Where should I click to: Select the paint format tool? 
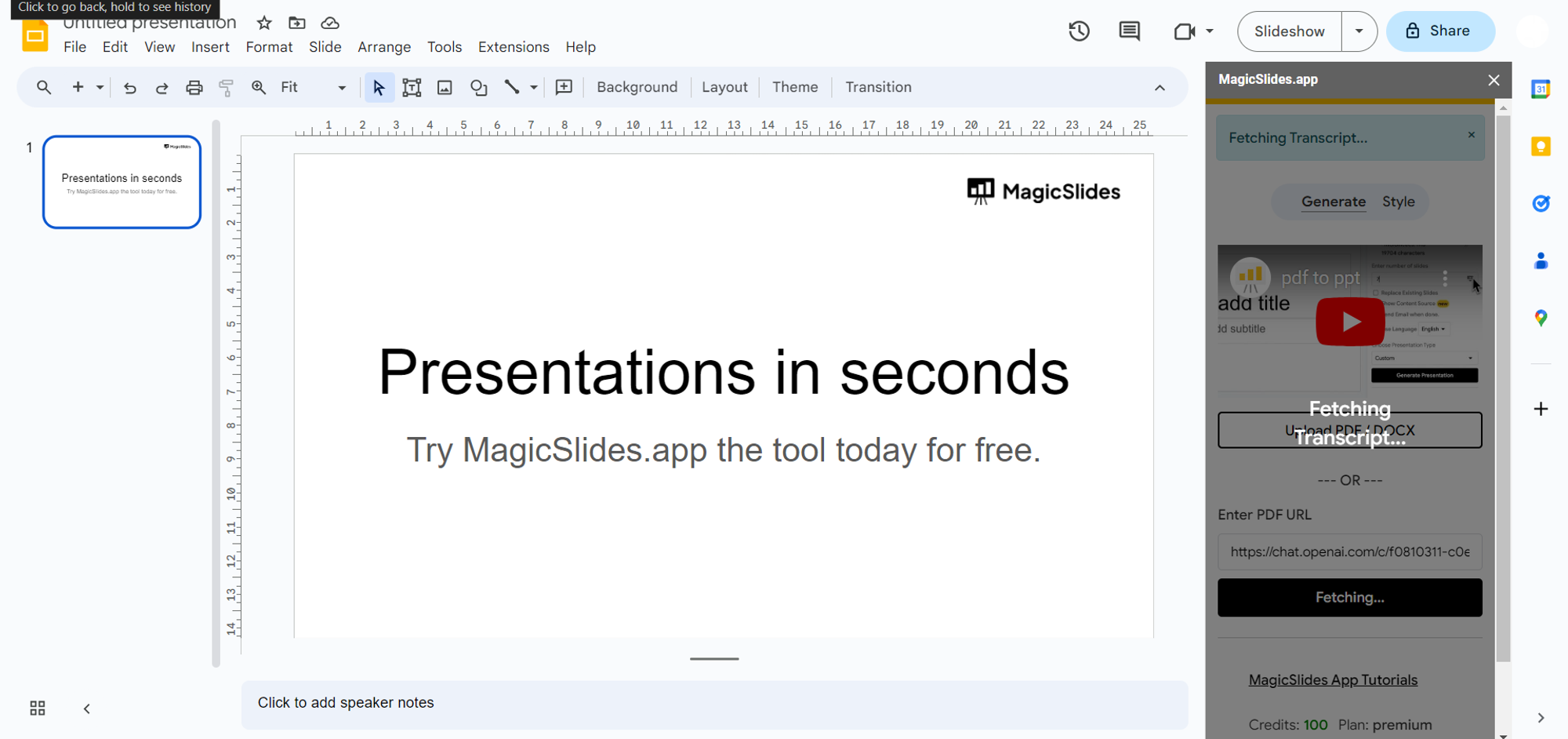(x=226, y=87)
